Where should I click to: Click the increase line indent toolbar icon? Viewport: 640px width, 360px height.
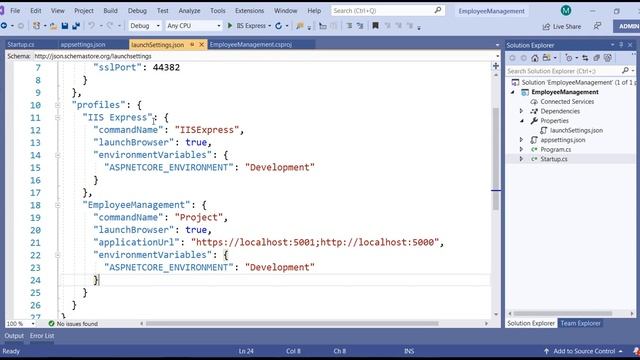pyautogui.click(x=360, y=26)
